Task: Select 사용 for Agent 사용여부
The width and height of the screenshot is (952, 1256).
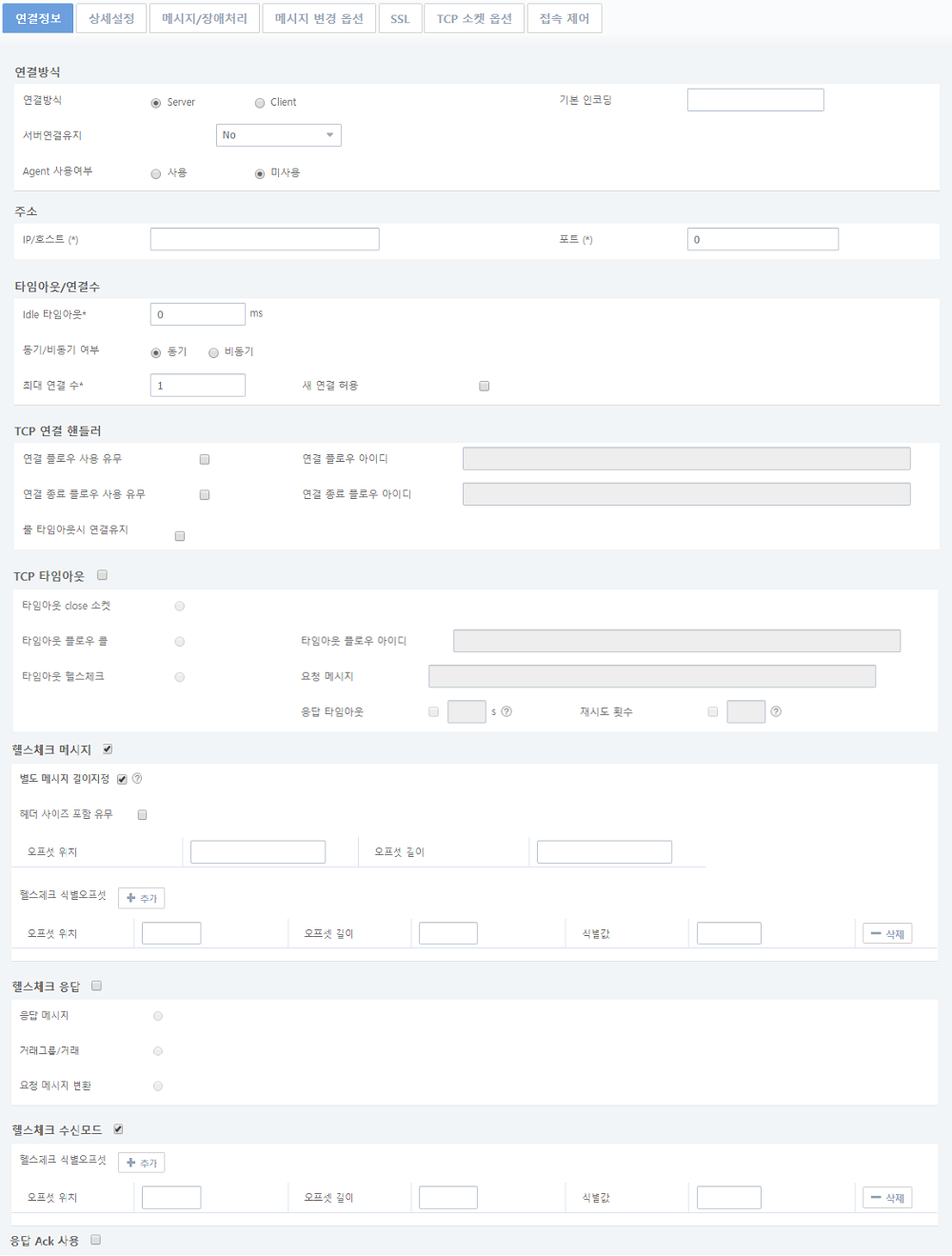Action: pyautogui.click(x=156, y=173)
